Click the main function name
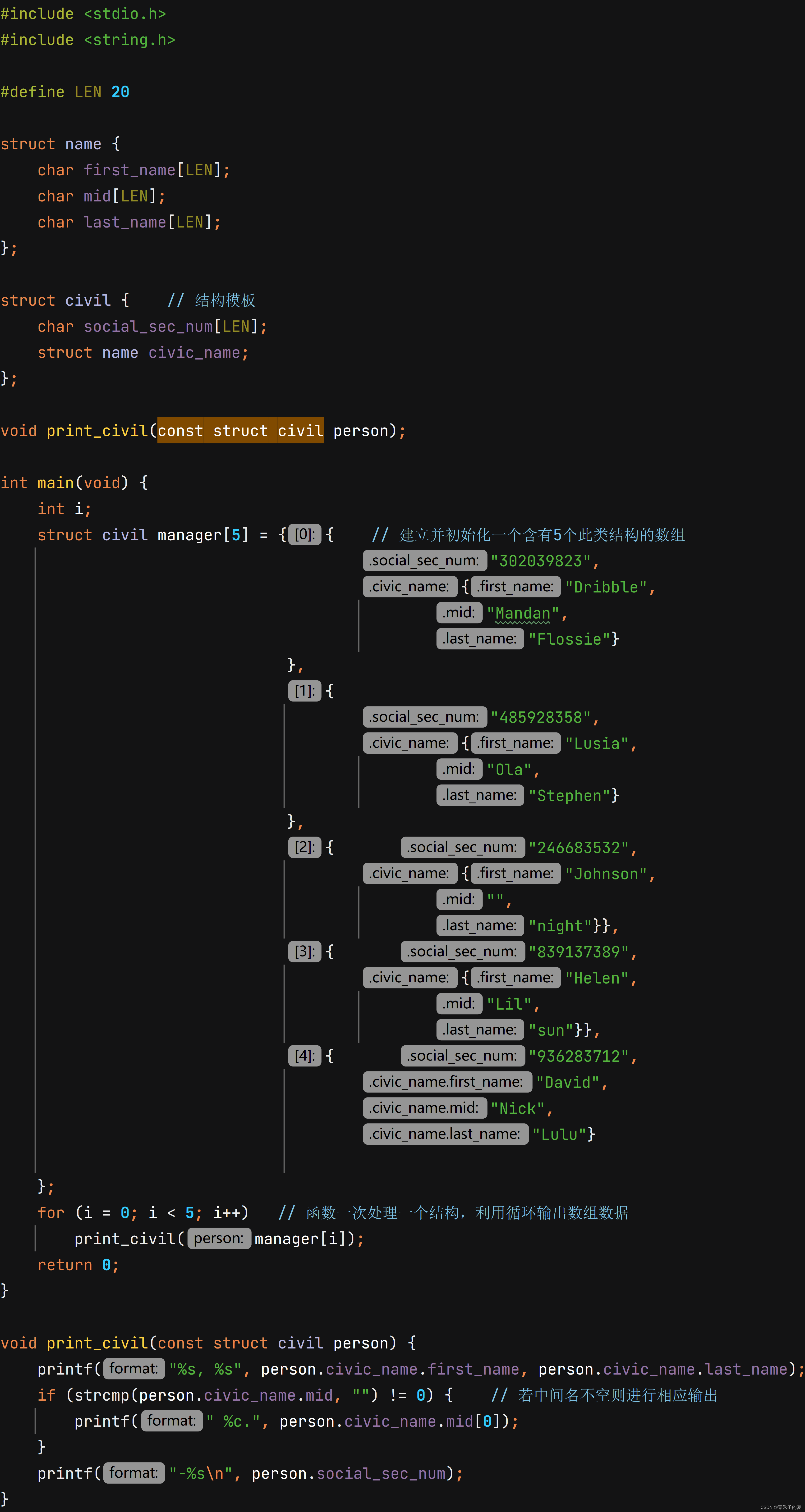805x1512 pixels. [55, 483]
